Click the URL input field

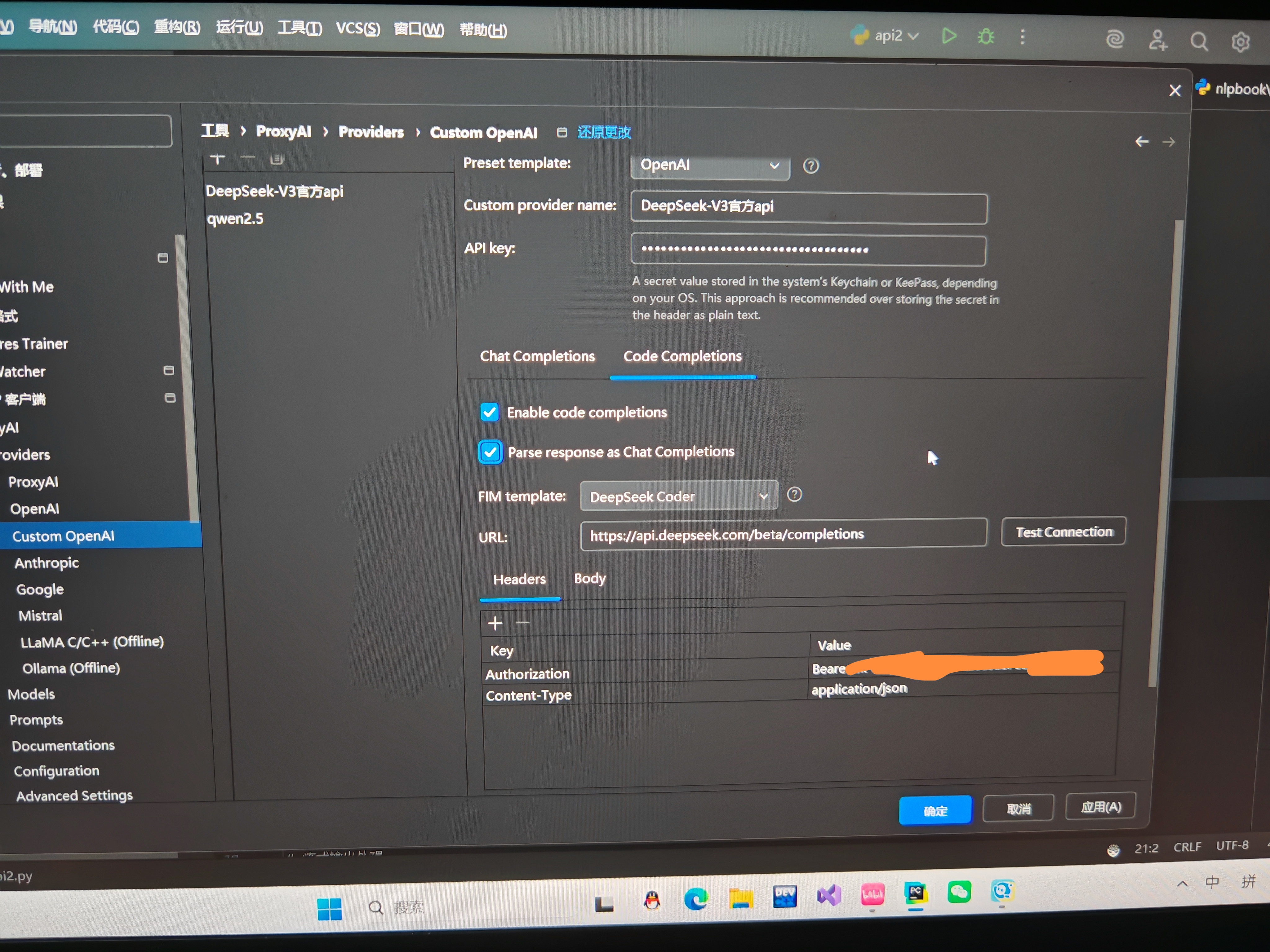[783, 535]
